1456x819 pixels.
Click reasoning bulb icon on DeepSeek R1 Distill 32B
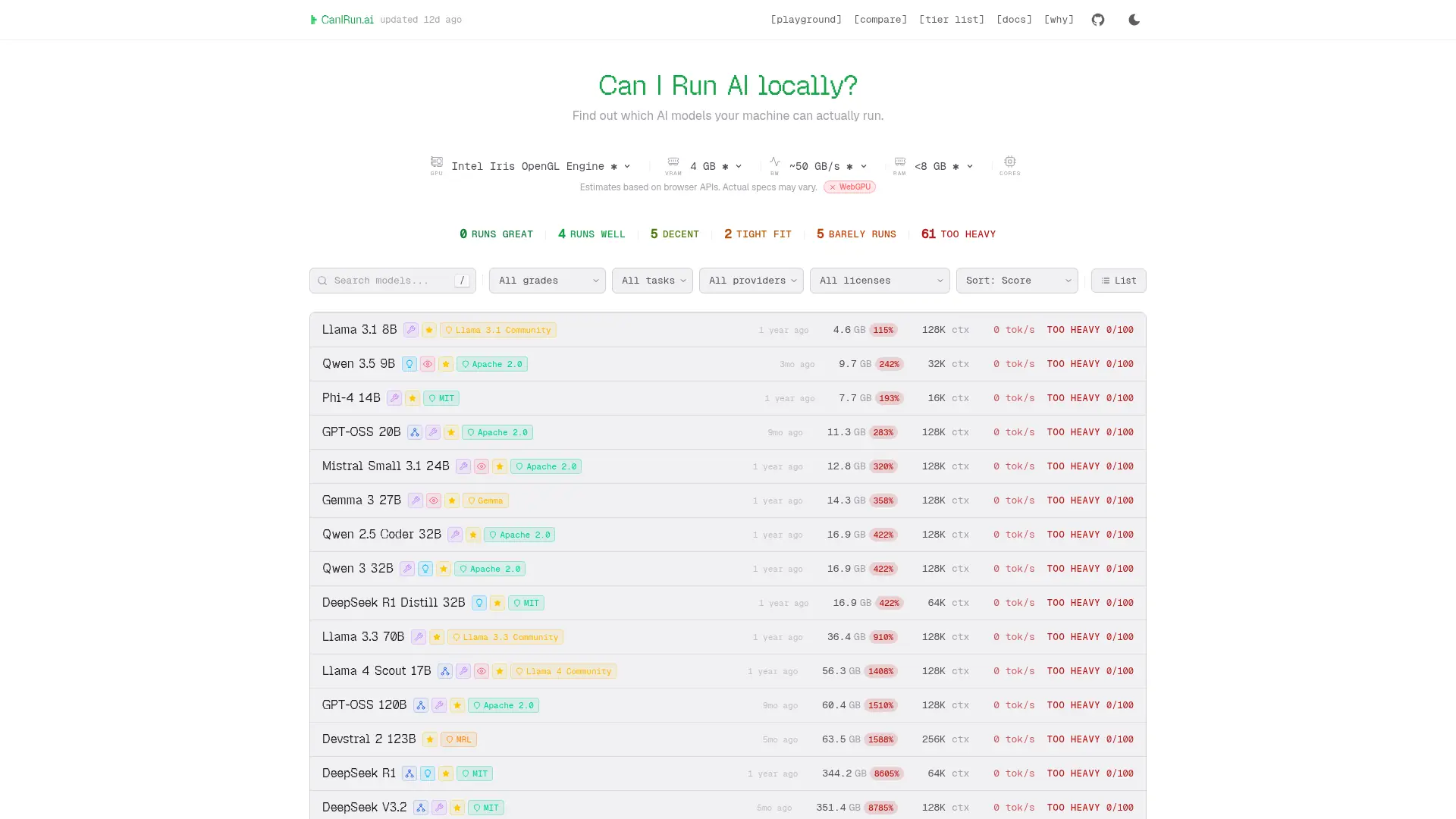point(479,603)
